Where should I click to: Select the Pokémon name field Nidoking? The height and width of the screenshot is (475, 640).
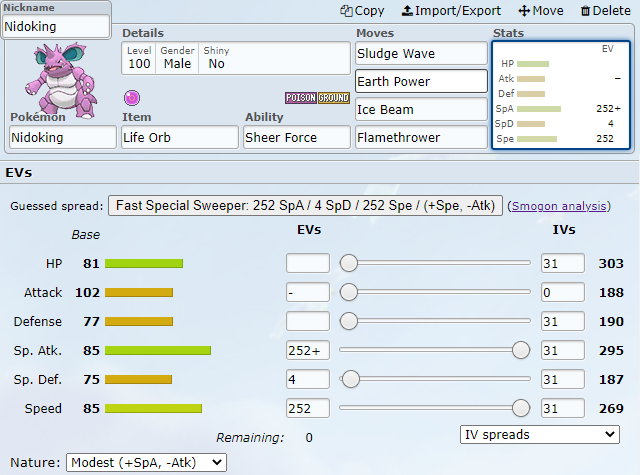tap(63, 138)
